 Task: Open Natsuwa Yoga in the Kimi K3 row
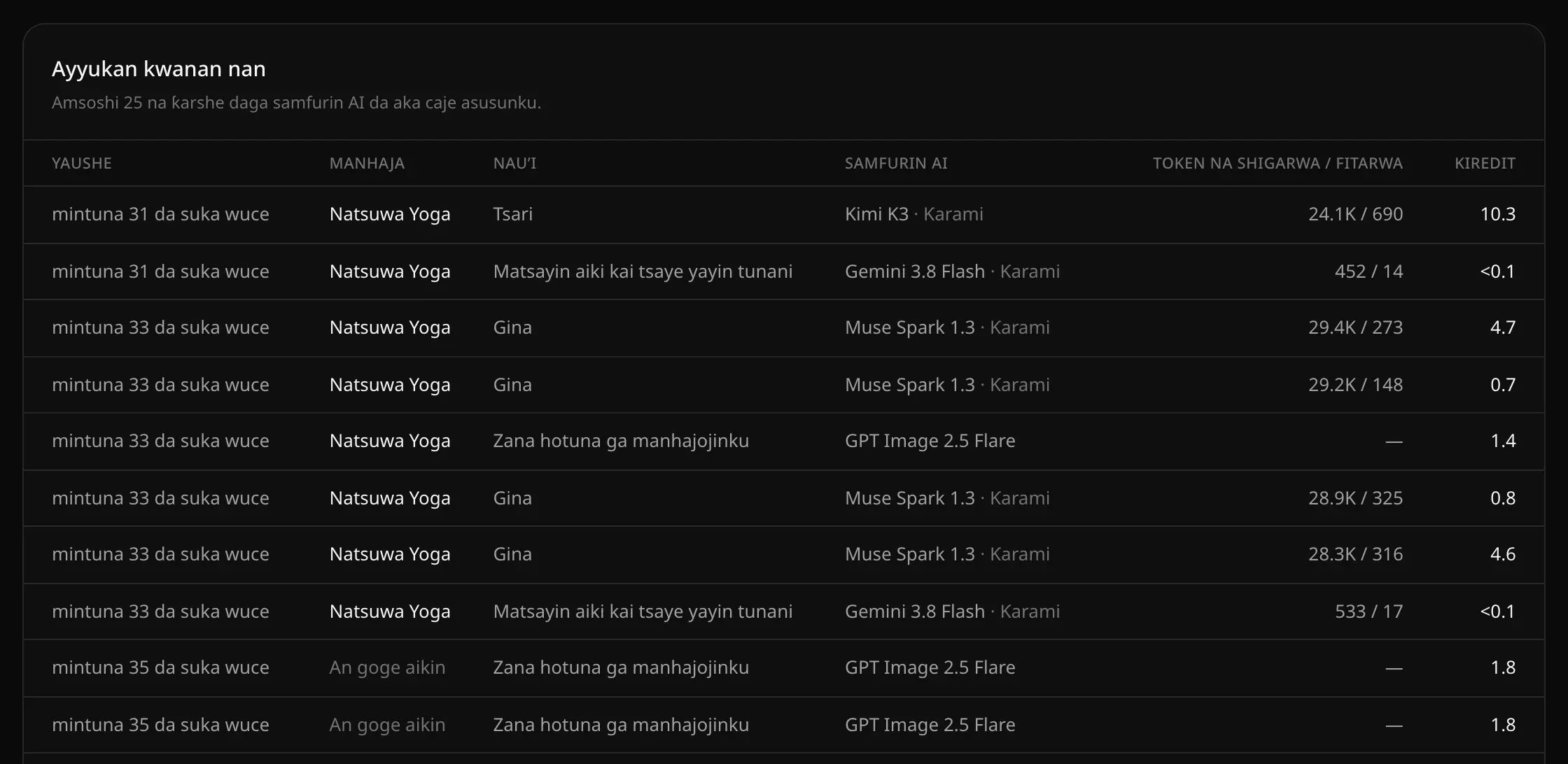pos(390,214)
